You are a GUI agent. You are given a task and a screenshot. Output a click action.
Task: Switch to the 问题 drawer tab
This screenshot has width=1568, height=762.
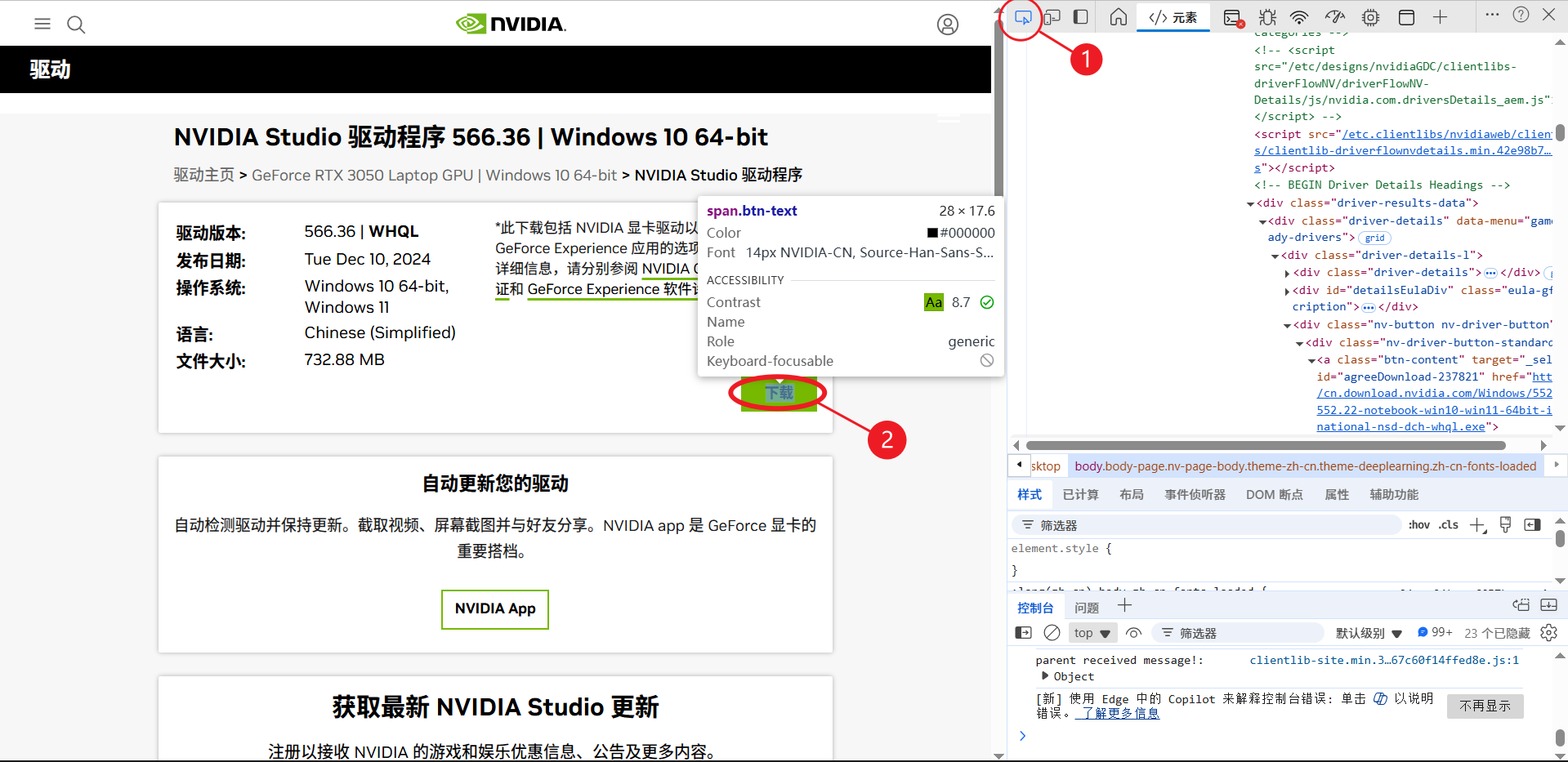(x=1087, y=608)
